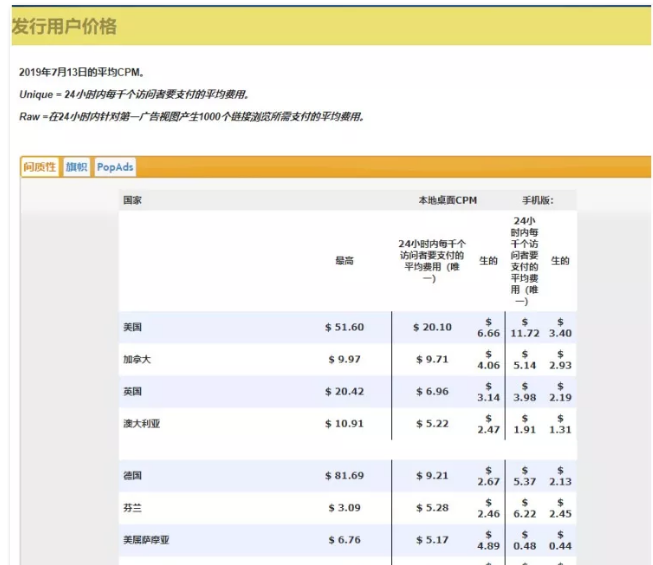This screenshot has width=653, height=565.
Task: Click the $ 11.72 mobile value
Action: pyautogui.click(x=525, y=328)
